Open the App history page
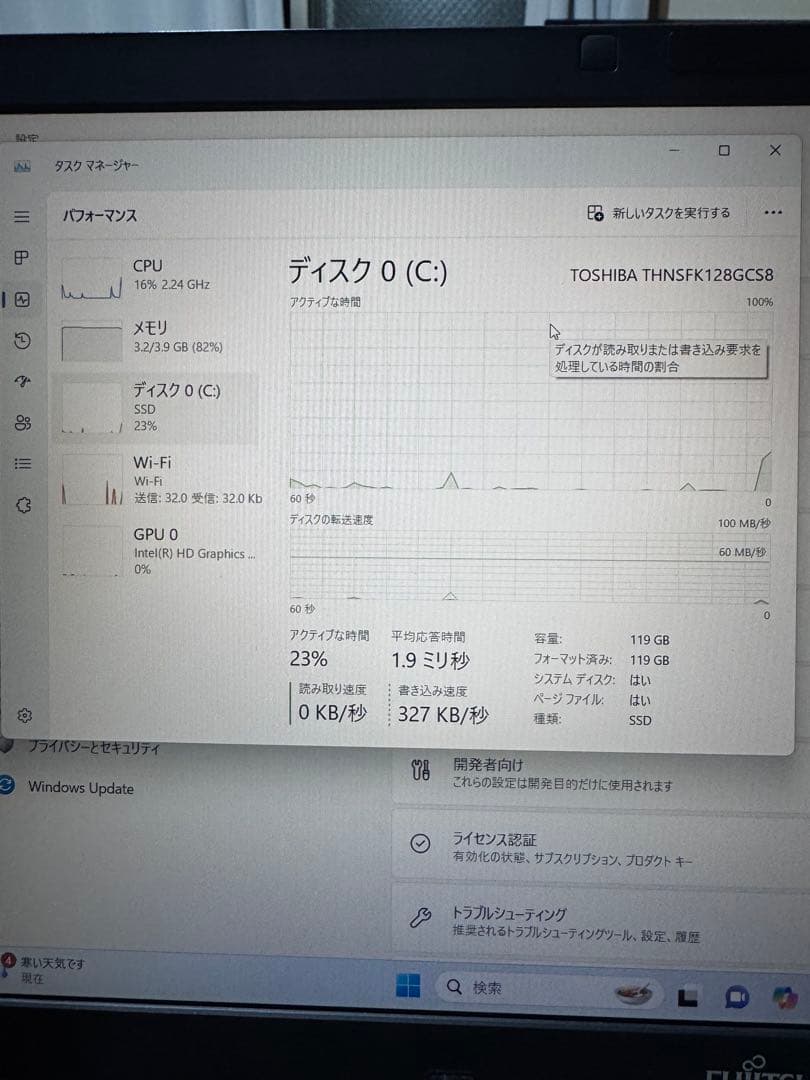This screenshot has width=810, height=1080. tap(24, 340)
